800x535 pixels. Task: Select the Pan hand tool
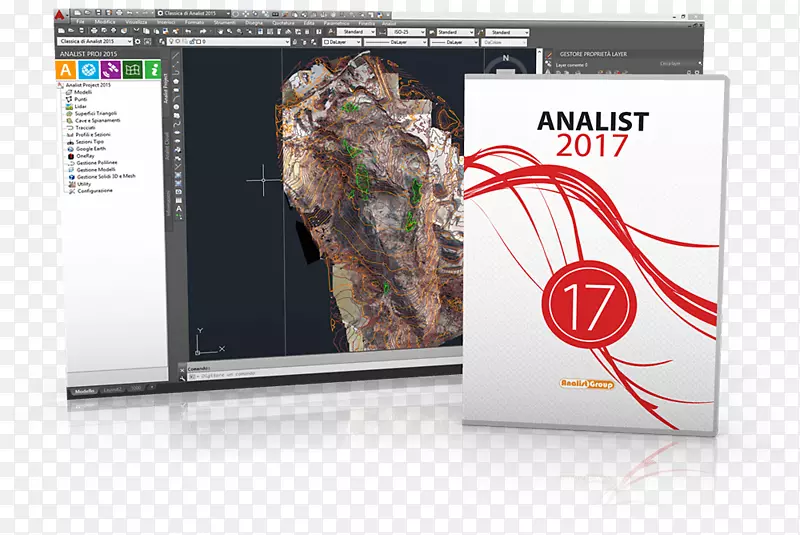(x=220, y=32)
